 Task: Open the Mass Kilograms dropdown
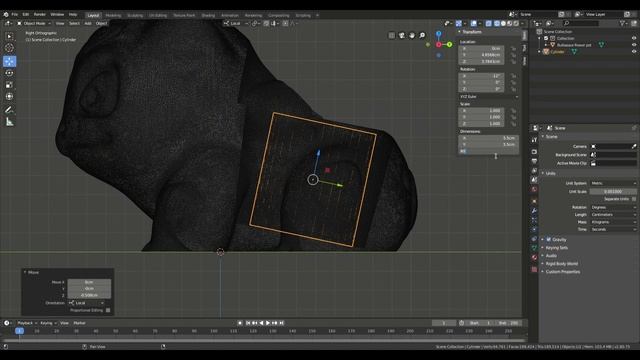pos(613,222)
